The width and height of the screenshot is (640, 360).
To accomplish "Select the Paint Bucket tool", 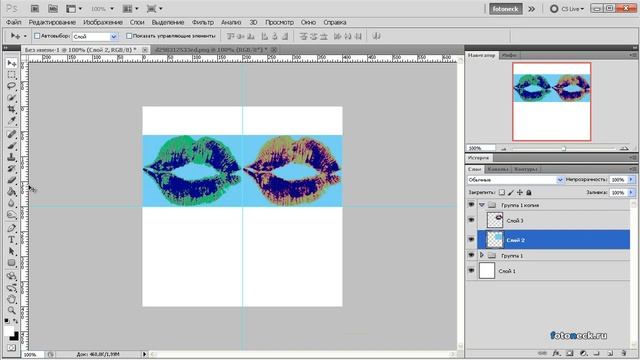I will (11, 191).
